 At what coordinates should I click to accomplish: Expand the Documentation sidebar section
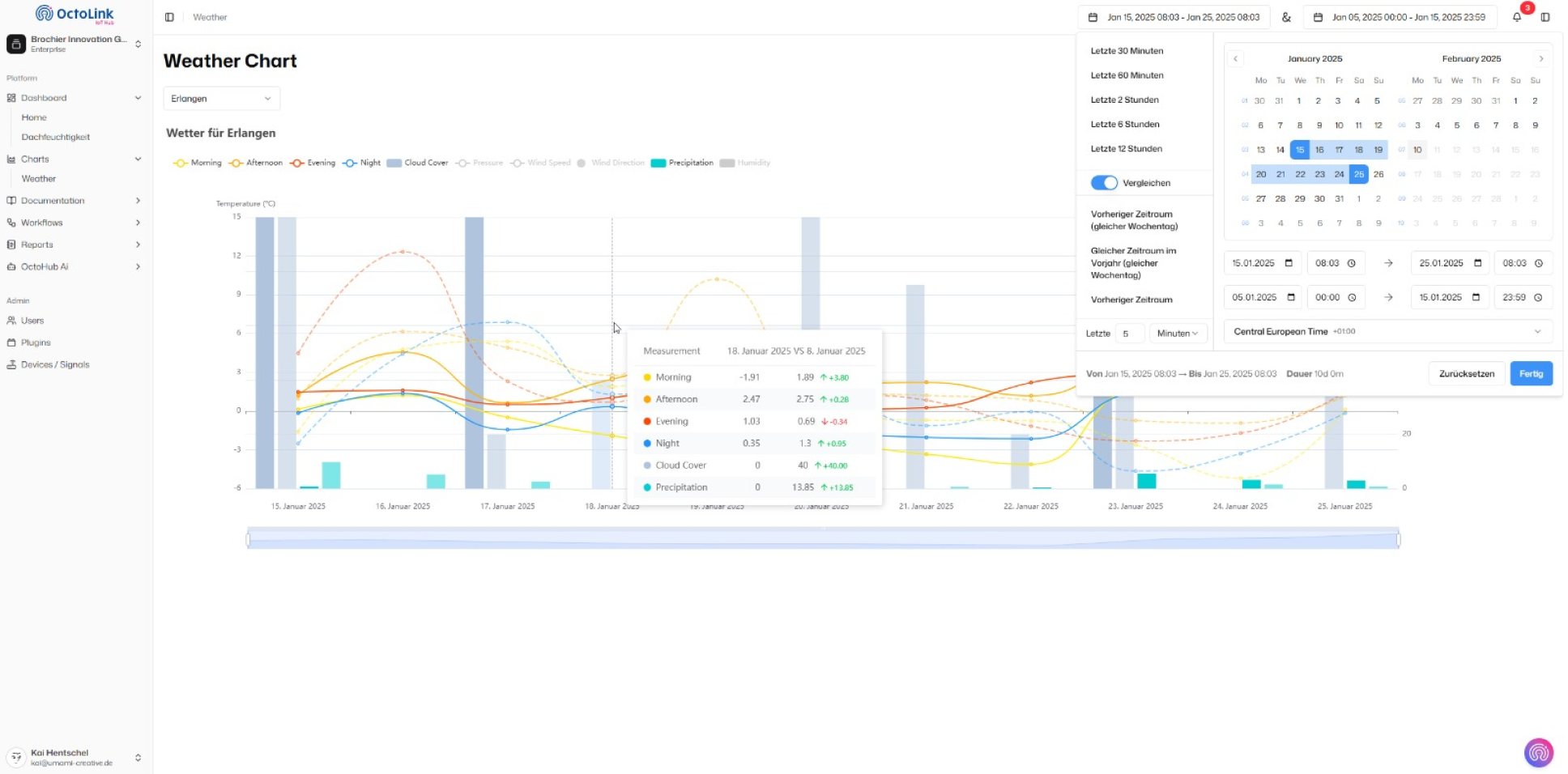pos(74,201)
